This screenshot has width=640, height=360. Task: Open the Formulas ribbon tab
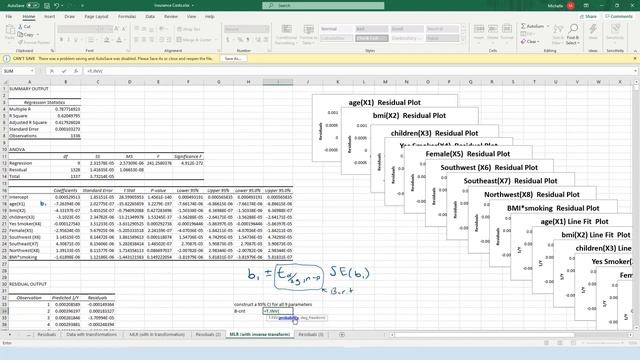point(127,17)
